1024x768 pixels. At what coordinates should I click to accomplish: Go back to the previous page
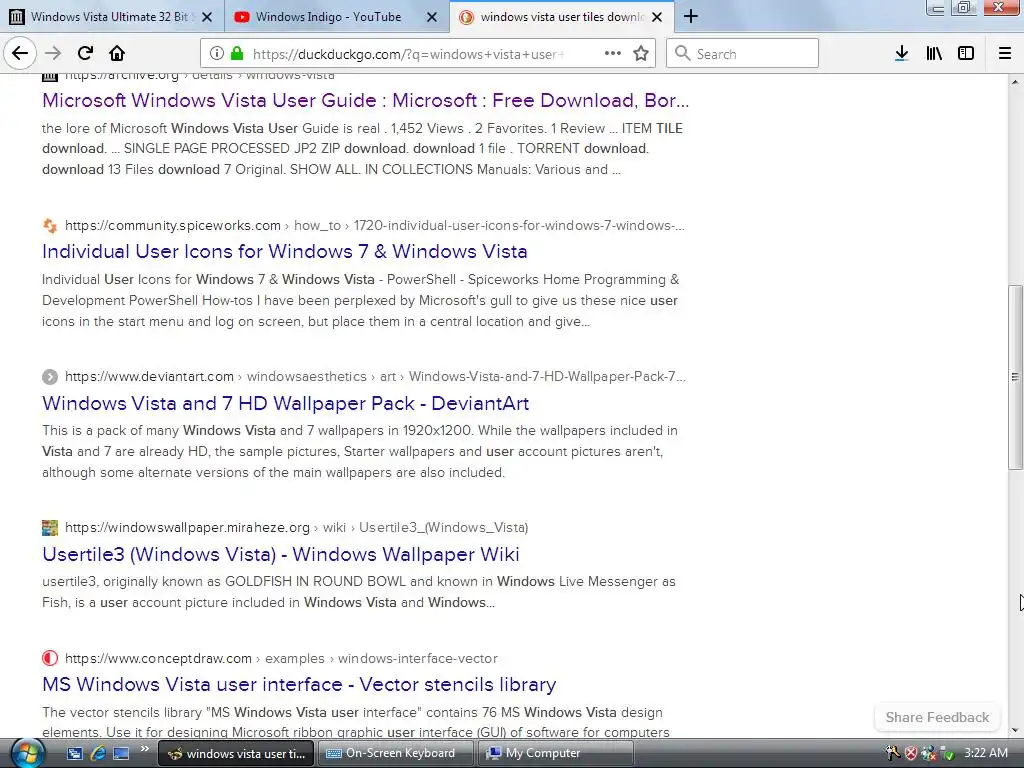[20, 53]
